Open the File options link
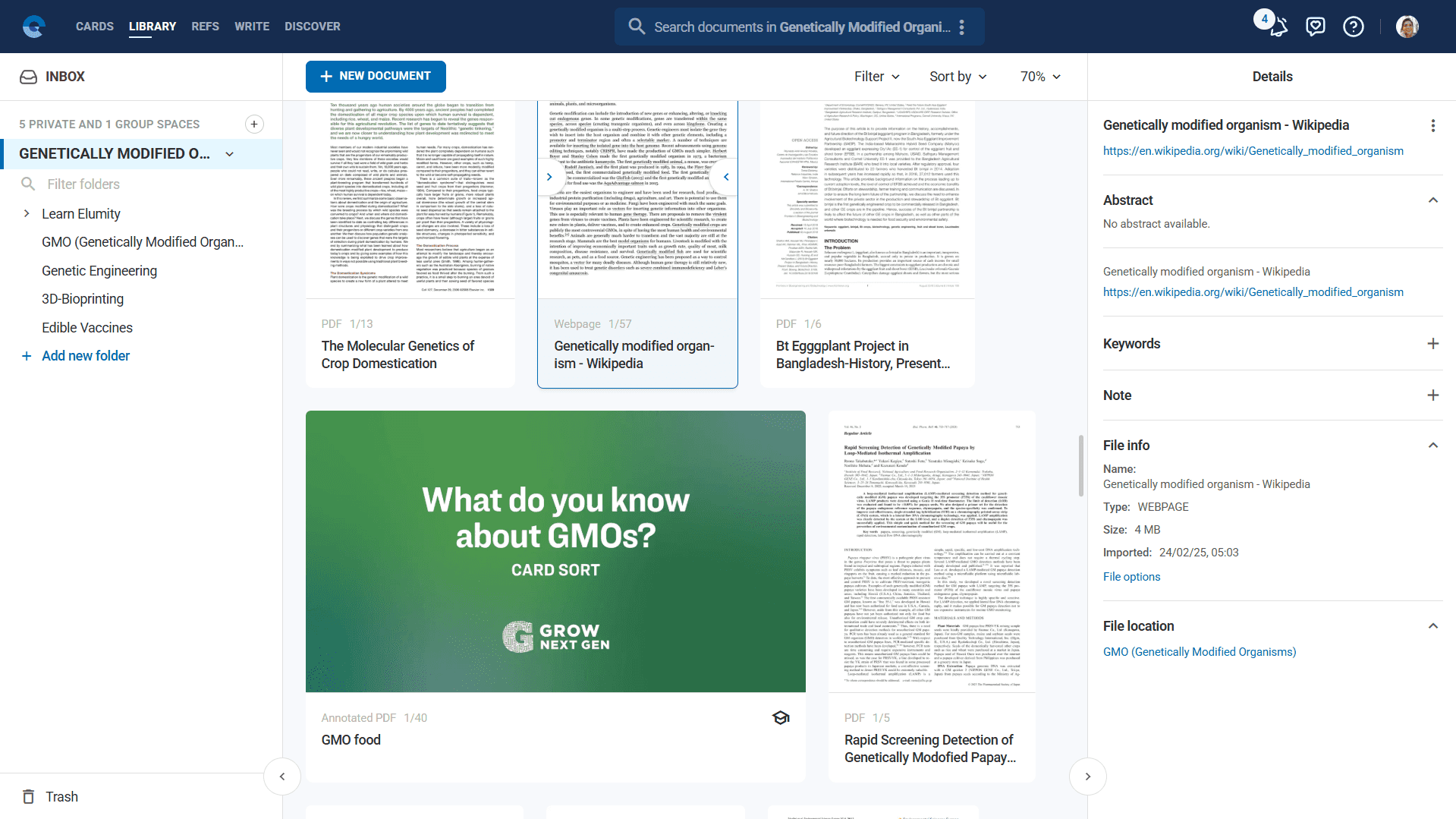Image resolution: width=1456 pixels, height=819 pixels. pyautogui.click(x=1131, y=577)
